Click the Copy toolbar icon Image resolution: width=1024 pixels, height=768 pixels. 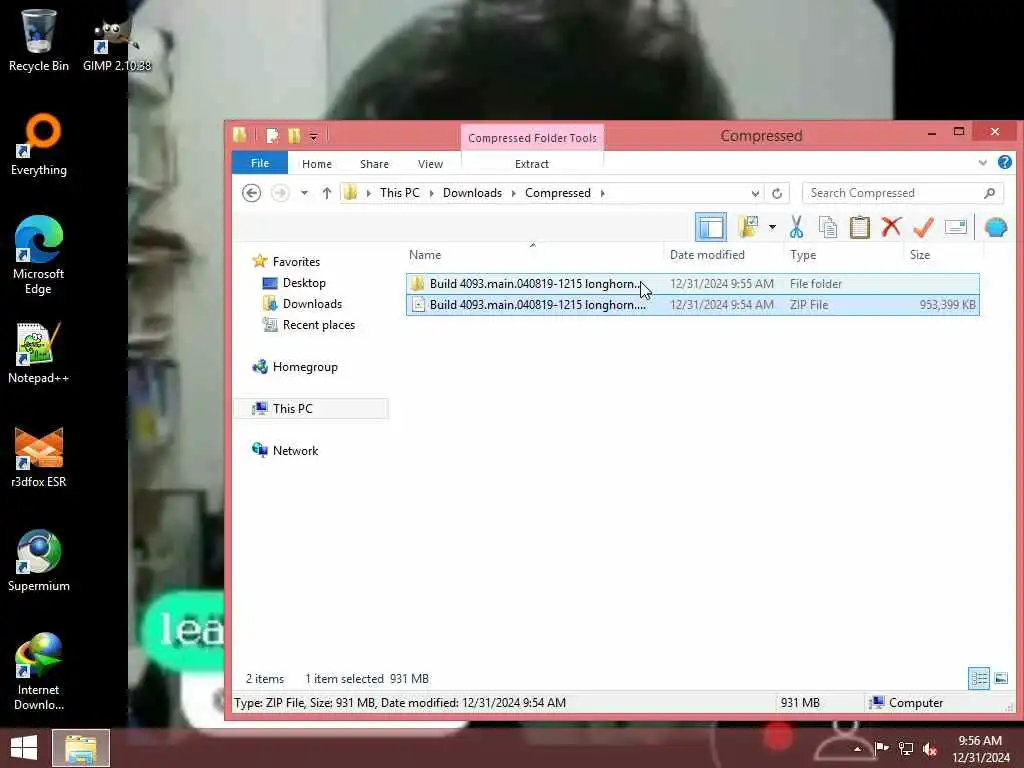coord(827,227)
